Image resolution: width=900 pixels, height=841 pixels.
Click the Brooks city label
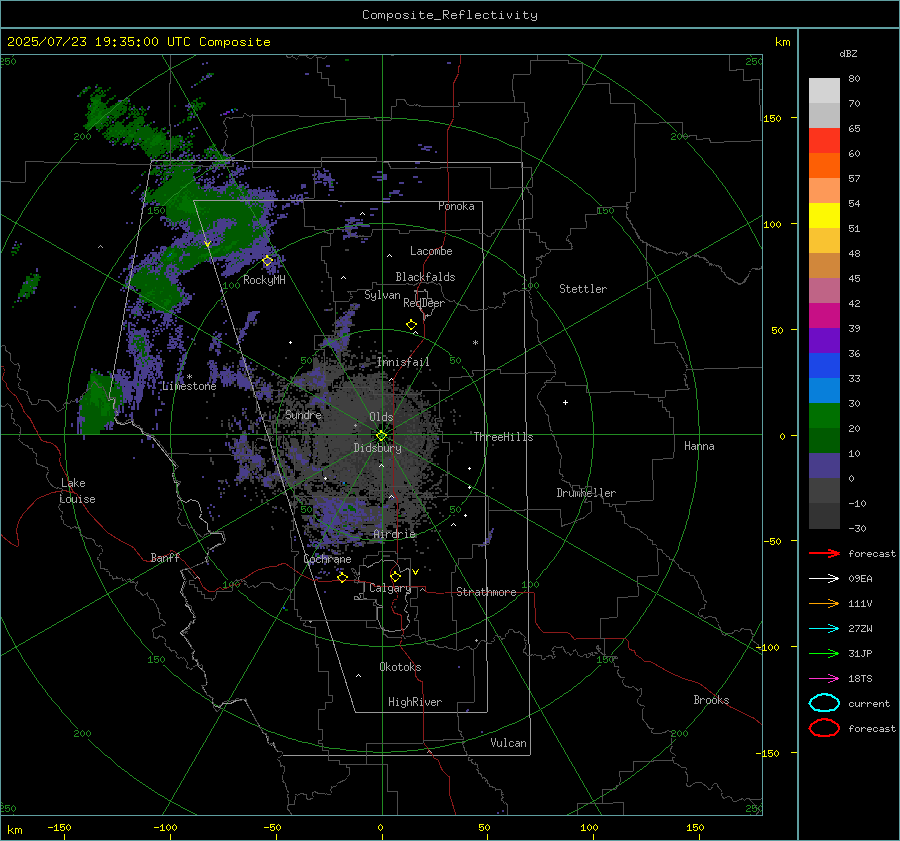coord(711,700)
